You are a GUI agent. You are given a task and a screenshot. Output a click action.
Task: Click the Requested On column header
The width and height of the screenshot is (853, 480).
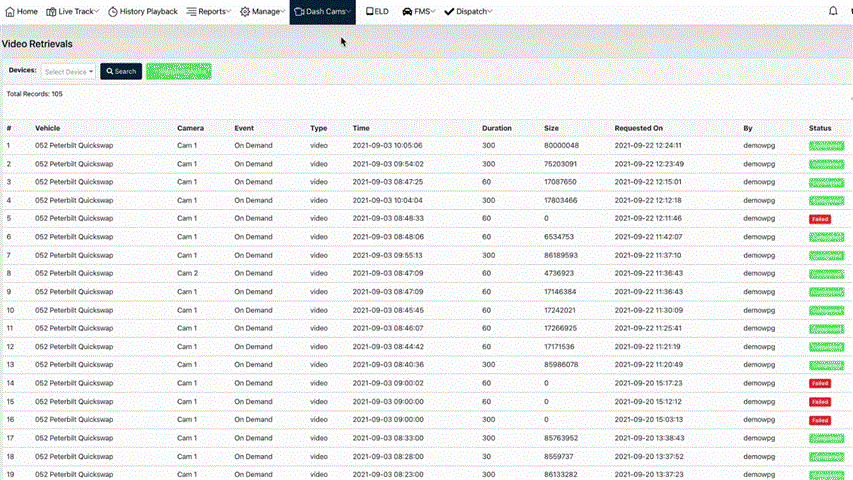pyautogui.click(x=639, y=128)
